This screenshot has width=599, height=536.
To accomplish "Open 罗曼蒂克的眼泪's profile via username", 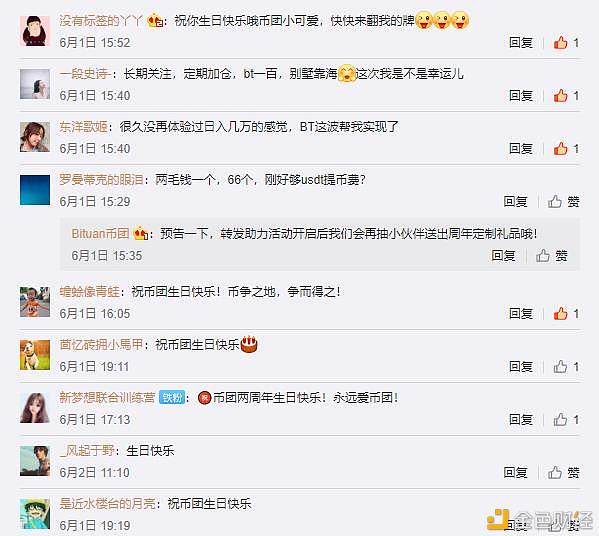I will point(101,179).
